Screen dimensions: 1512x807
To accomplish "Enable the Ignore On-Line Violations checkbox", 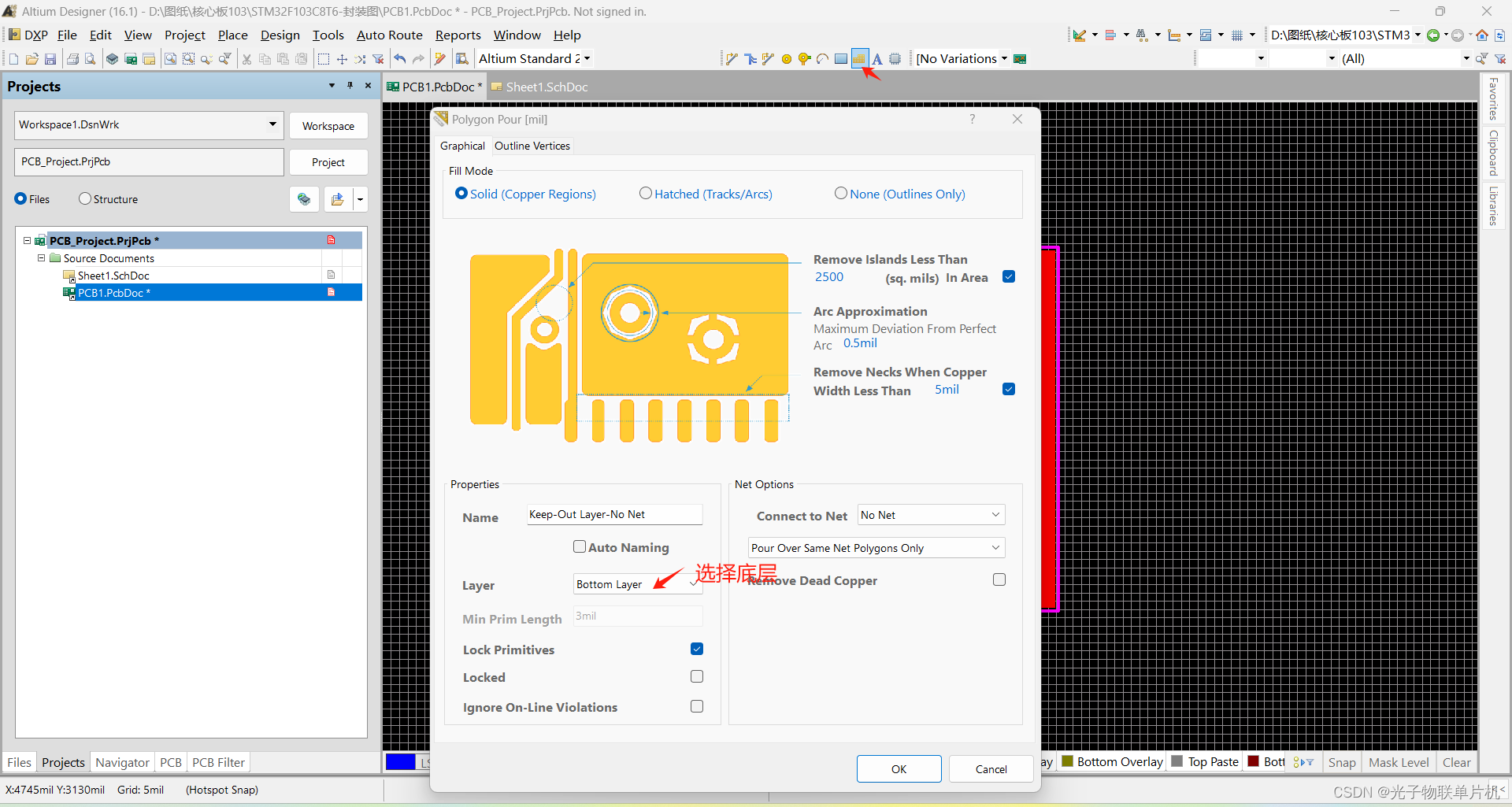I will (697, 706).
